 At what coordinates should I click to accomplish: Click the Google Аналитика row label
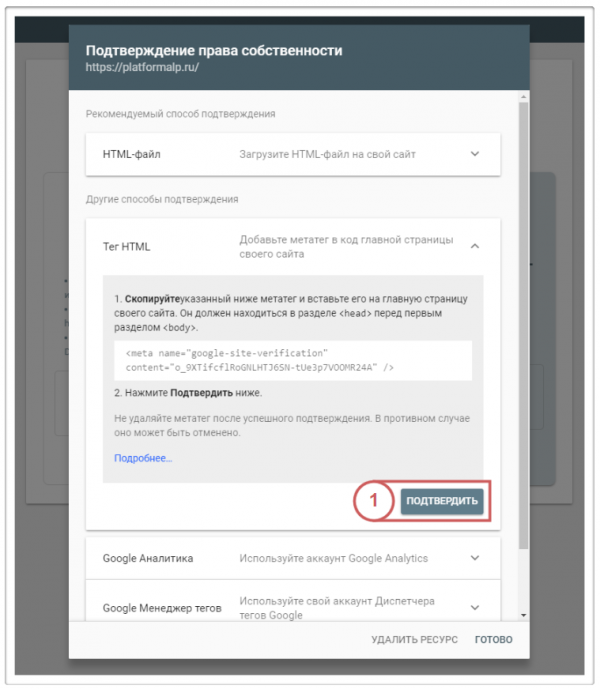click(148, 558)
